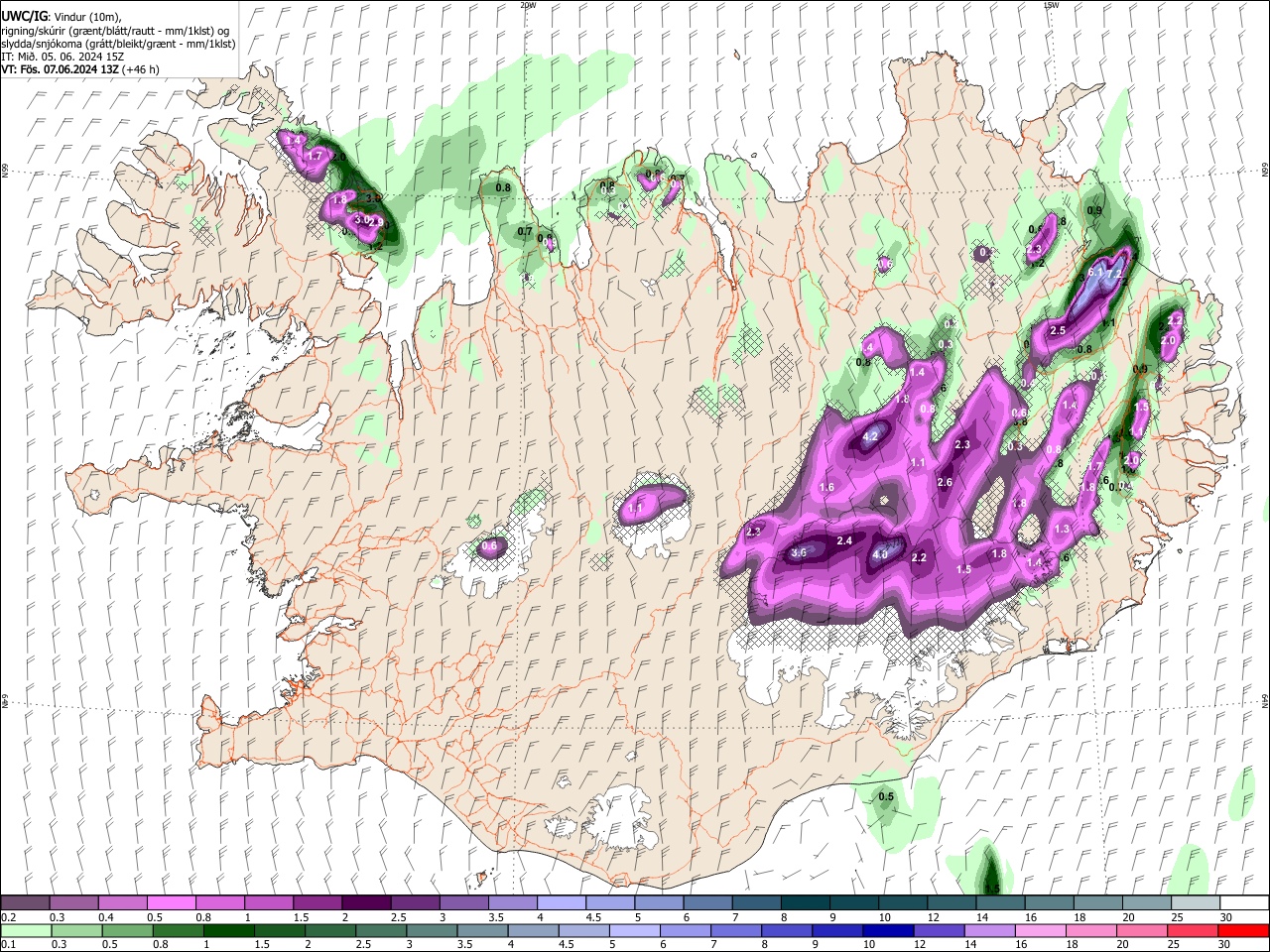Viewport: 1270px width, 952px height.
Task: Select the light lavender 4 snow-scale swatch
Action: pyautogui.click(x=561, y=903)
